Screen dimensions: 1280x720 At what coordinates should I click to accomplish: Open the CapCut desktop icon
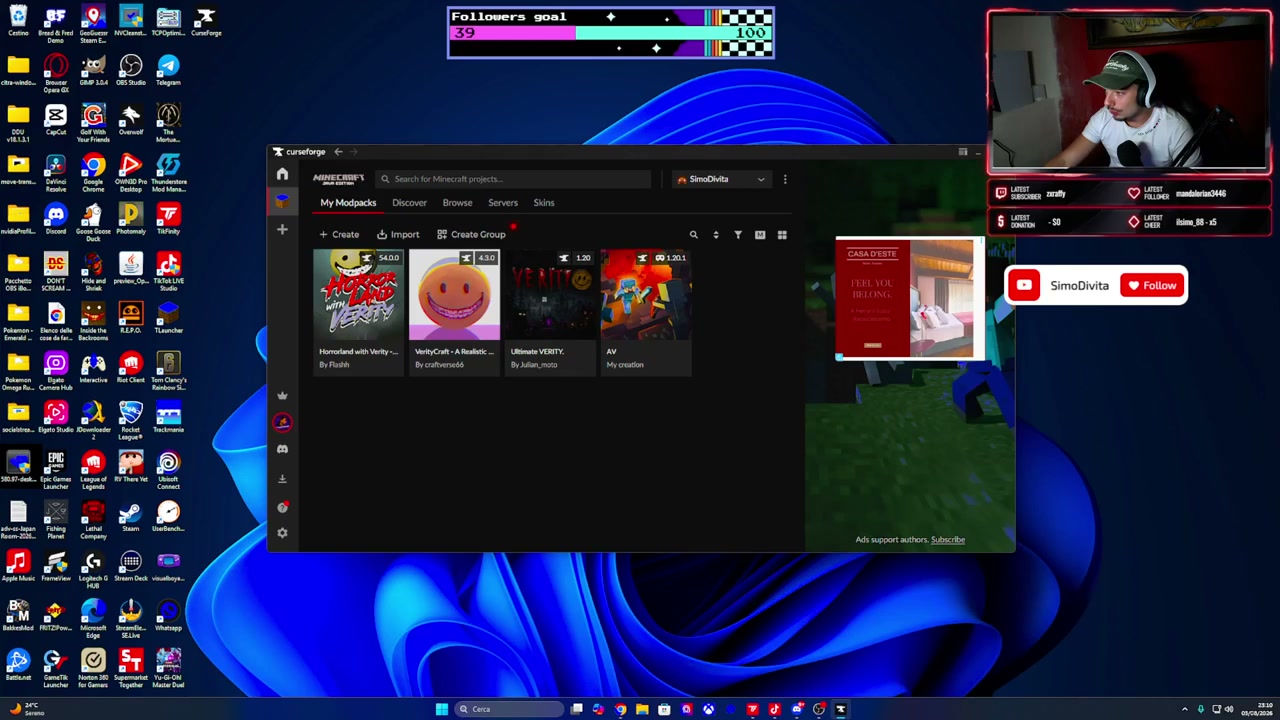pos(56,120)
